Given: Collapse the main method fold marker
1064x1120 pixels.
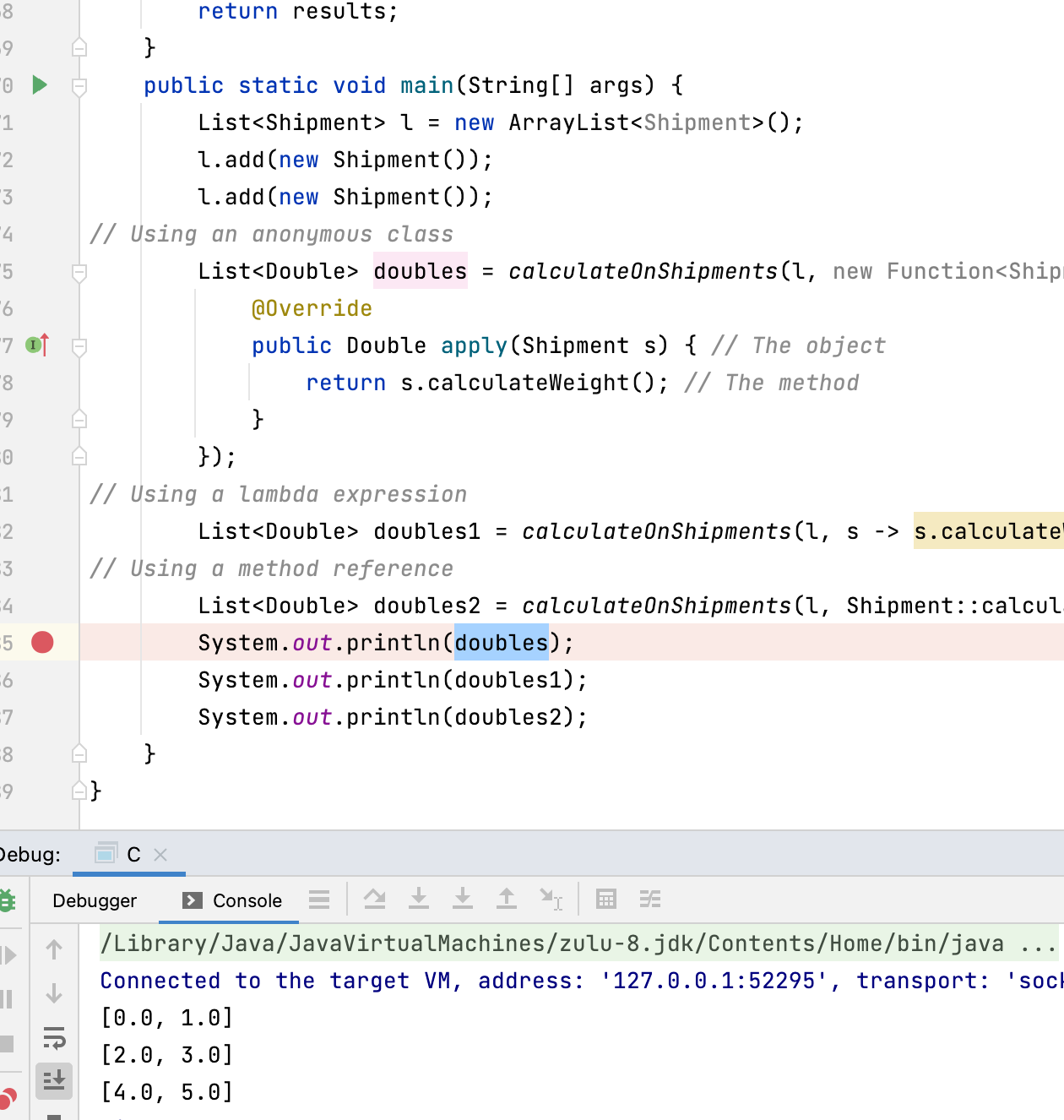Looking at the screenshot, I should (x=79, y=86).
